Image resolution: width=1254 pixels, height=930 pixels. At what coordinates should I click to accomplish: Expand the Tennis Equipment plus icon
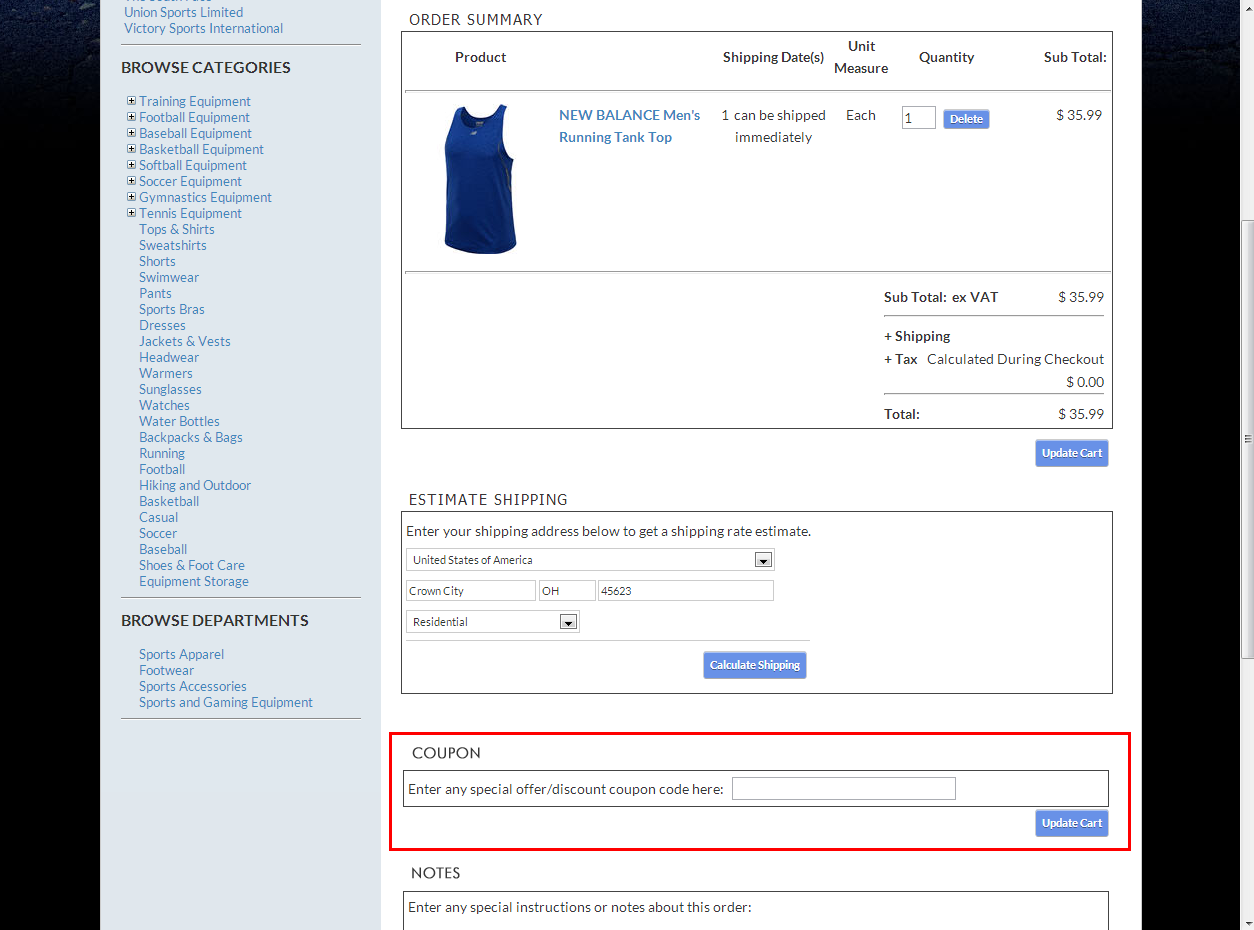(131, 213)
